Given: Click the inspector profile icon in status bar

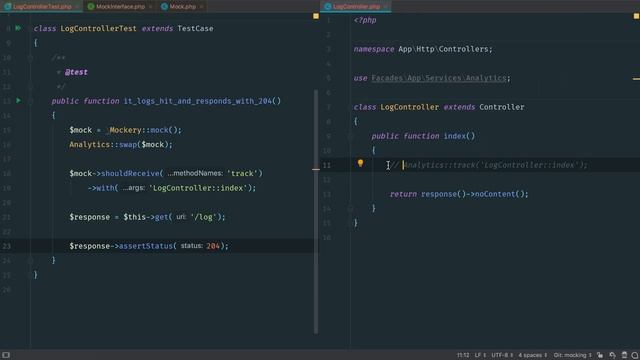Looking at the screenshot, I should point(624,355).
